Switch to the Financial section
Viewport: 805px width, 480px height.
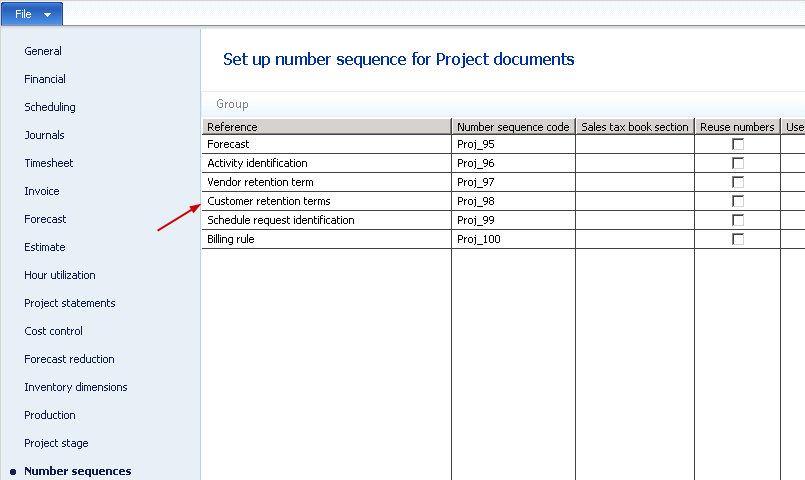point(45,79)
